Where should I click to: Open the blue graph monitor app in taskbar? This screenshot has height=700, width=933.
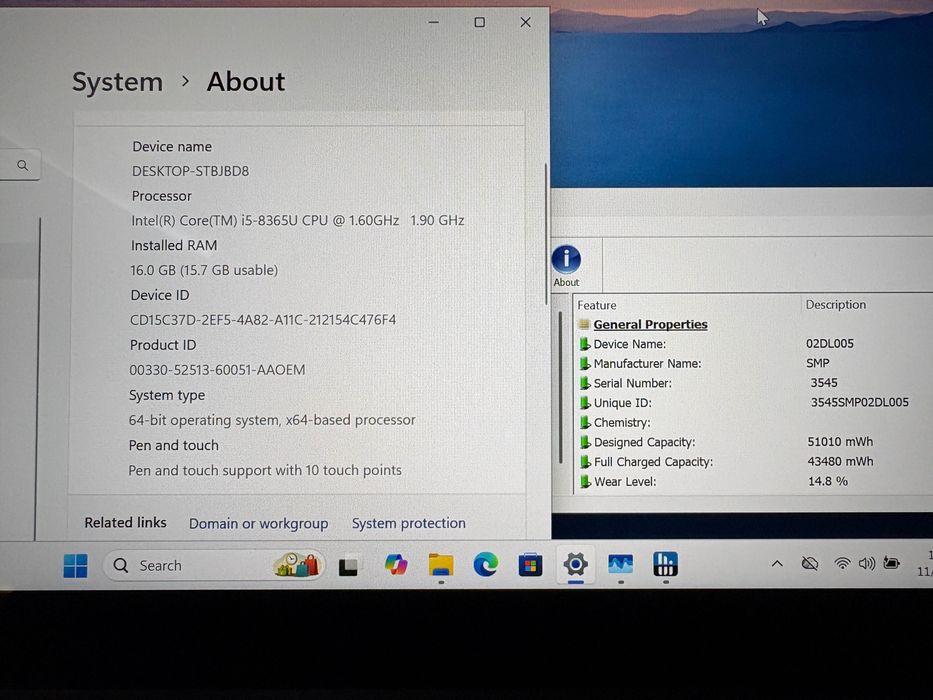tap(621, 564)
